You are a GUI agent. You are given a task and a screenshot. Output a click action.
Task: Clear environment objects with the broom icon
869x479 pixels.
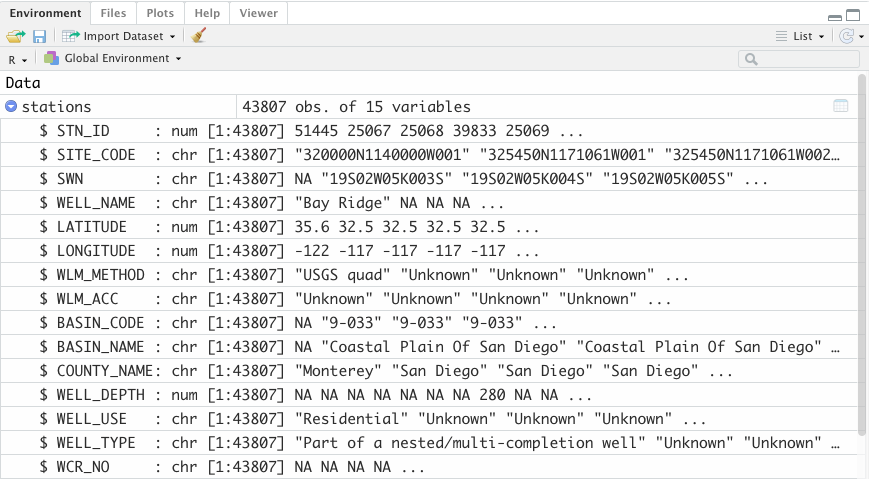coord(199,36)
